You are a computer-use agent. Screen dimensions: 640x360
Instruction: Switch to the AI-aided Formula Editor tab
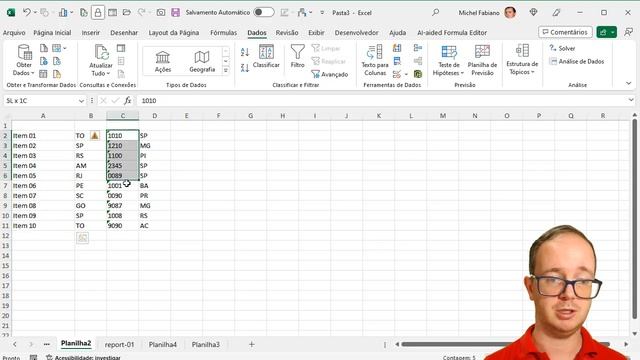(452, 33)
